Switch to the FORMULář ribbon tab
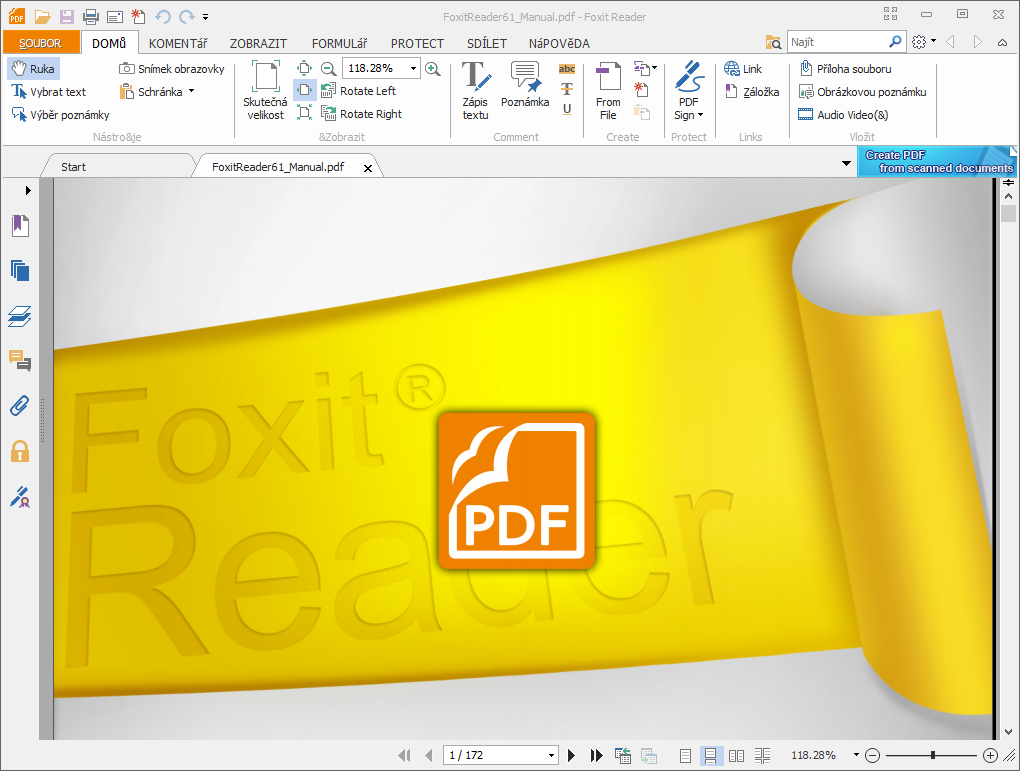 coord(339,43)
